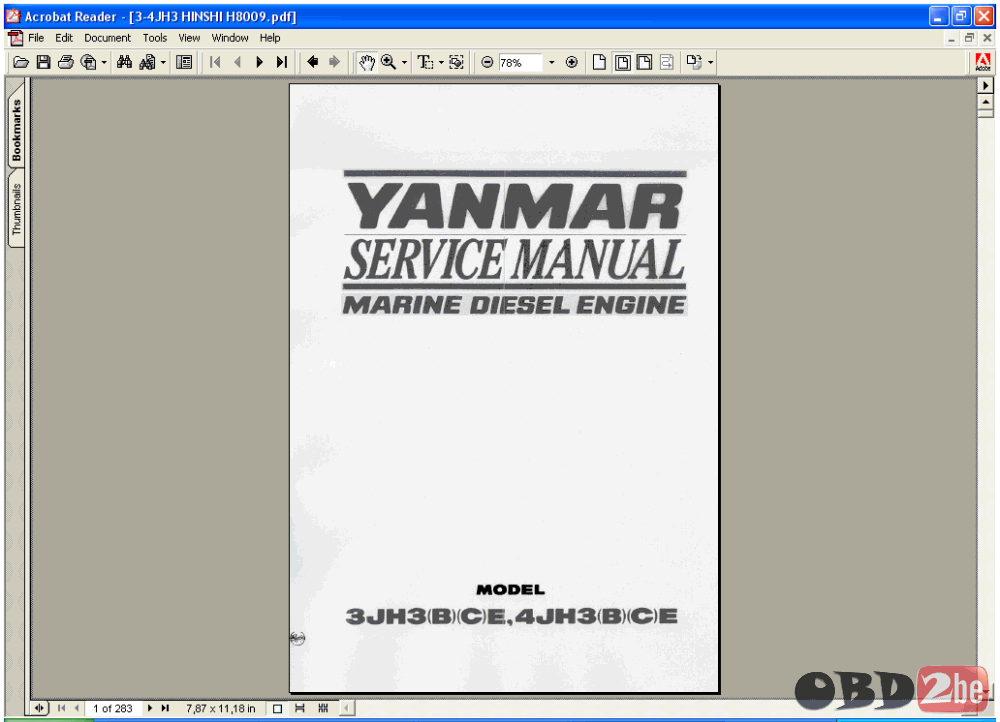The width and height of the screenshot is (1000, 722).
Task: Go to the next page in the status bar
Action: pyautogui.click(x=150, y=708)
